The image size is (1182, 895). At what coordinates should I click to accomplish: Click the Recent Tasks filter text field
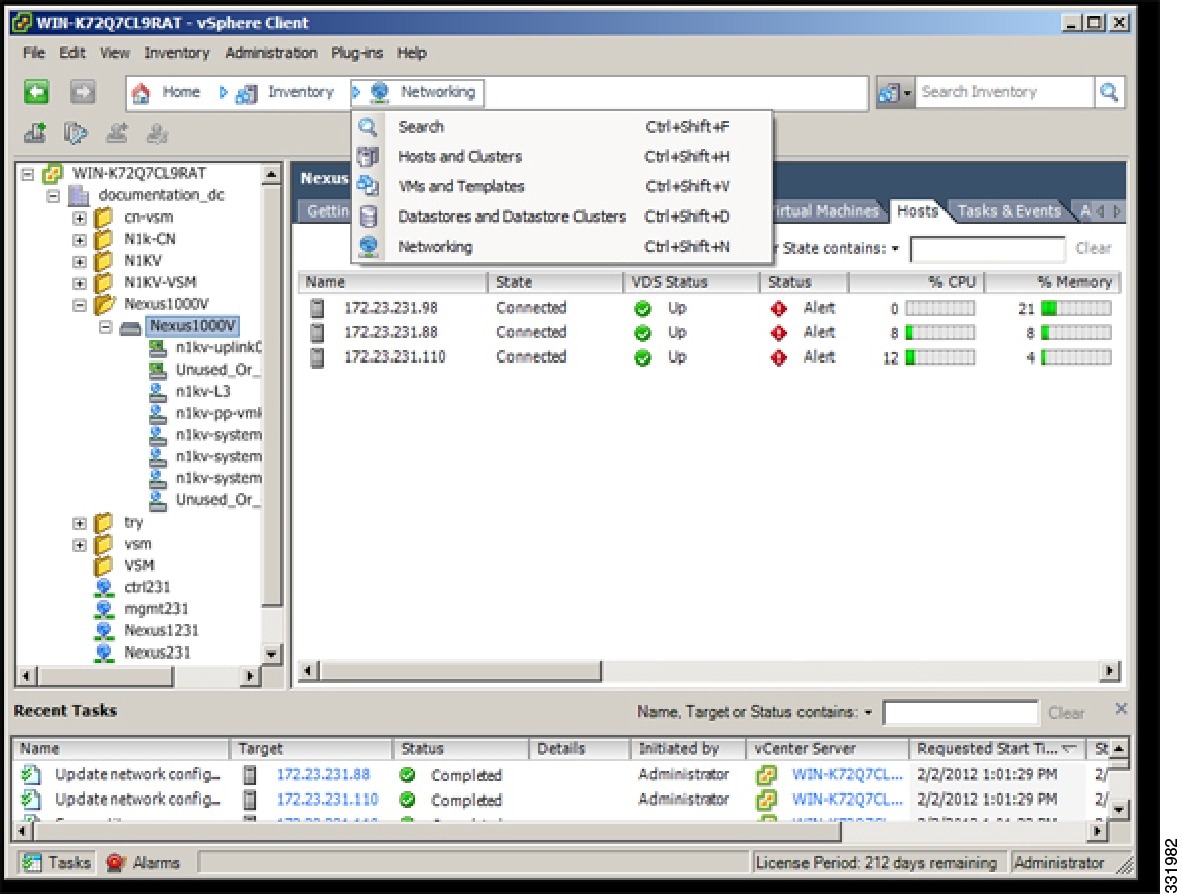960,713
